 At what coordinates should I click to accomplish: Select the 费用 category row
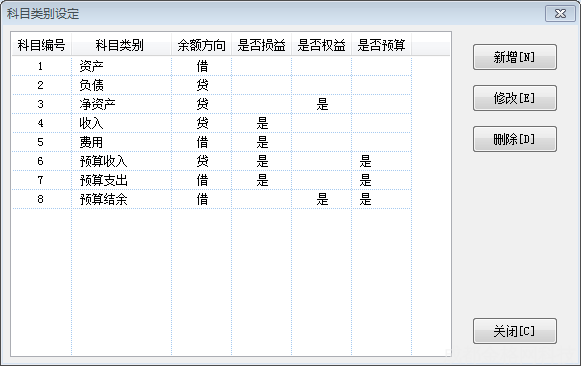click(x=212, y=142)
